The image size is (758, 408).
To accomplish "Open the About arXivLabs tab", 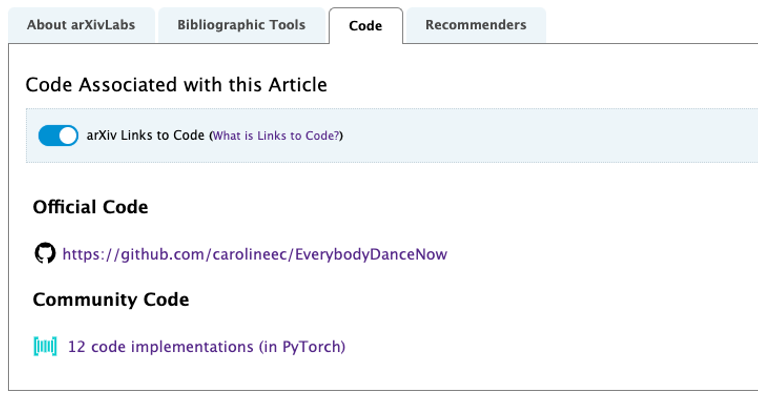I will tap(82, 25).
